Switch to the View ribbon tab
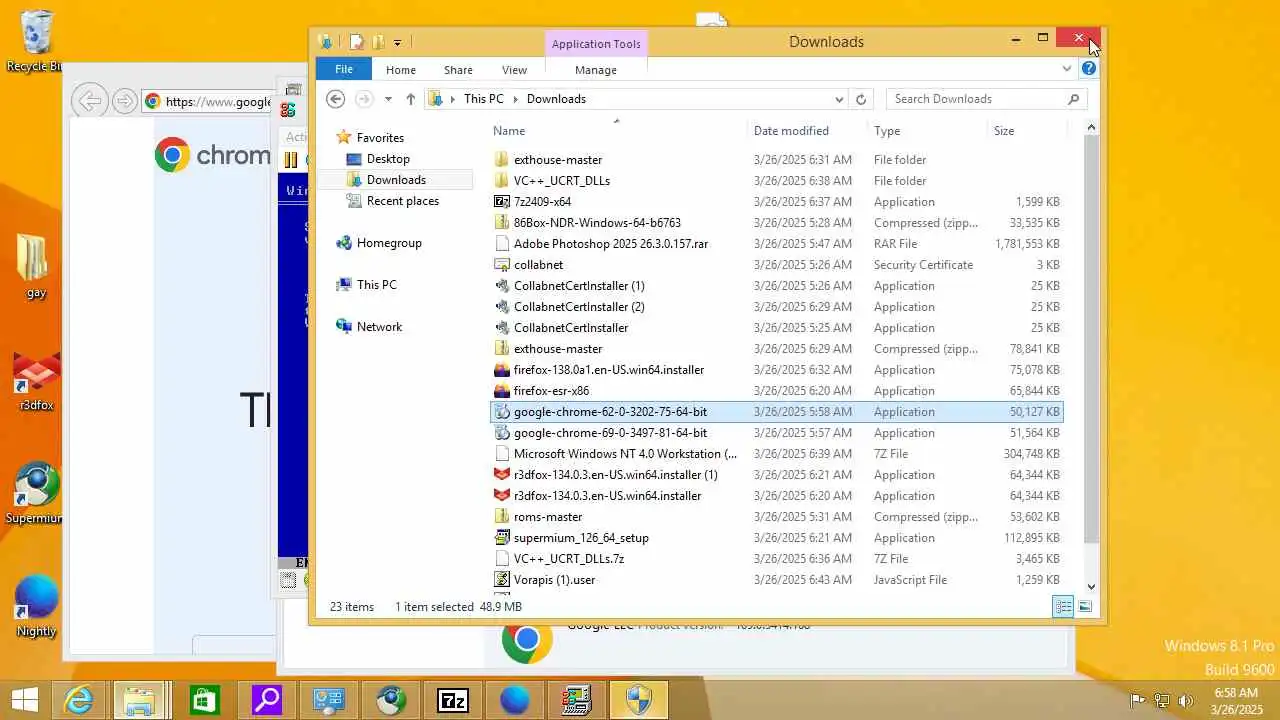The image size is (1280, 720). click(x=514, y=70)
